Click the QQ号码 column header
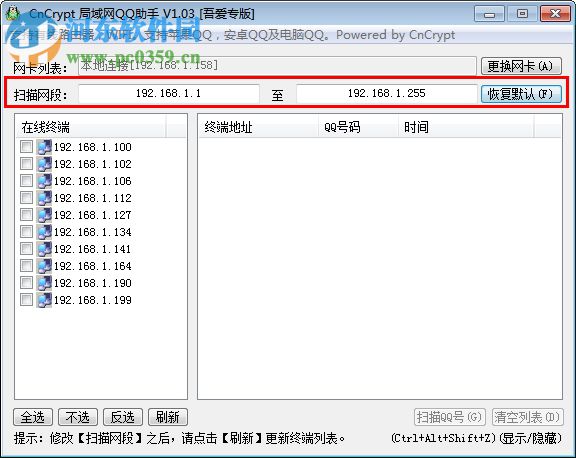The width and height of the screenshot is (576, 458). (358, 127)
